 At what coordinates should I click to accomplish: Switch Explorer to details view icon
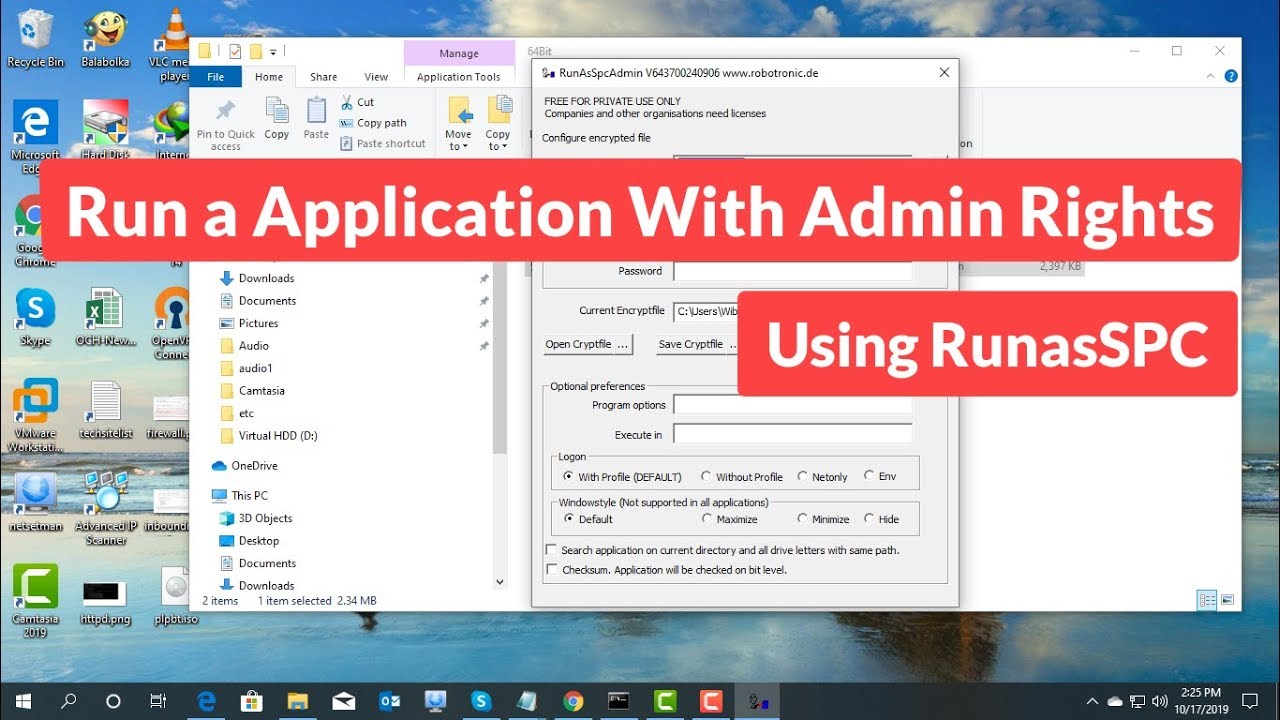pyautogui.click(x=1207, y=600)
